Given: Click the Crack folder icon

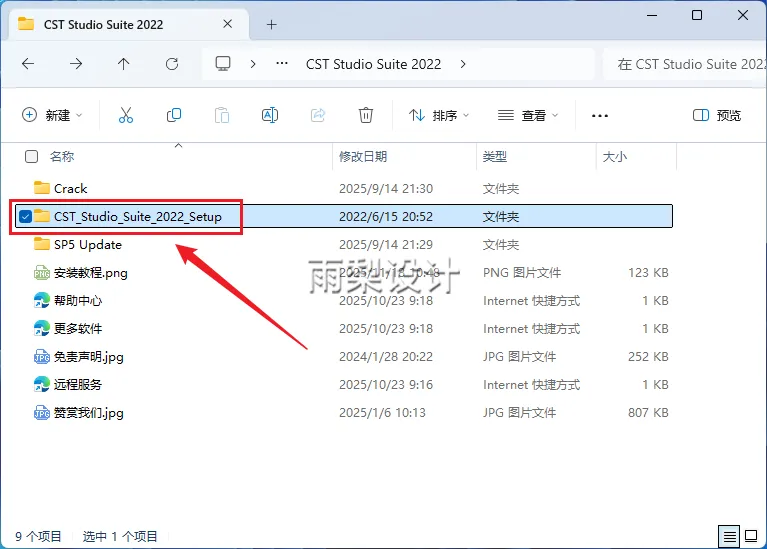Looking at the screenshot, I should (42, 188).
